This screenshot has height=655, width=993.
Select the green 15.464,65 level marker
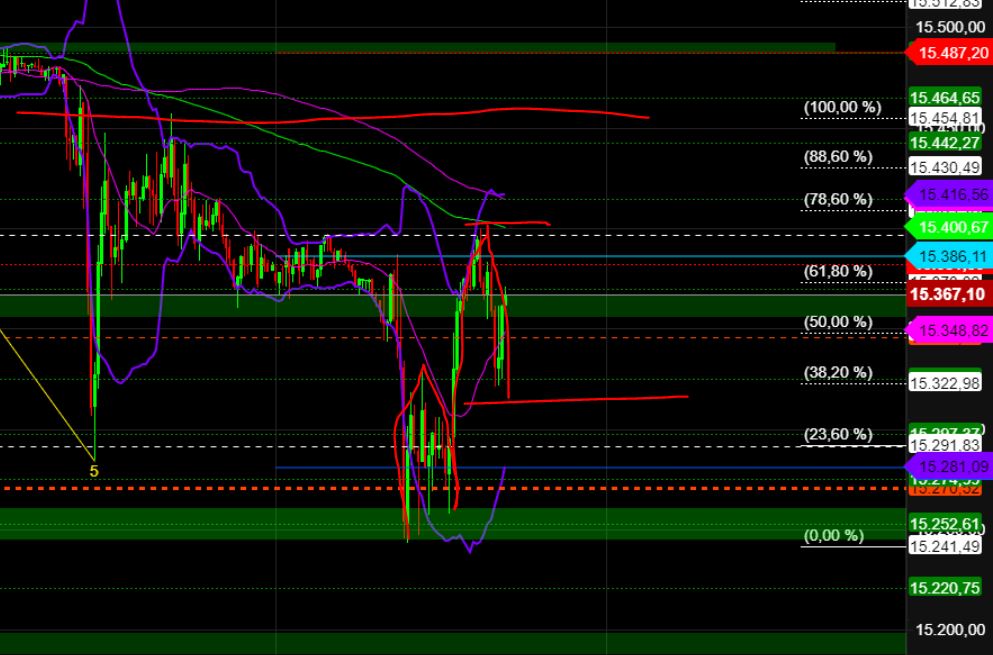[x=943, y=99]
